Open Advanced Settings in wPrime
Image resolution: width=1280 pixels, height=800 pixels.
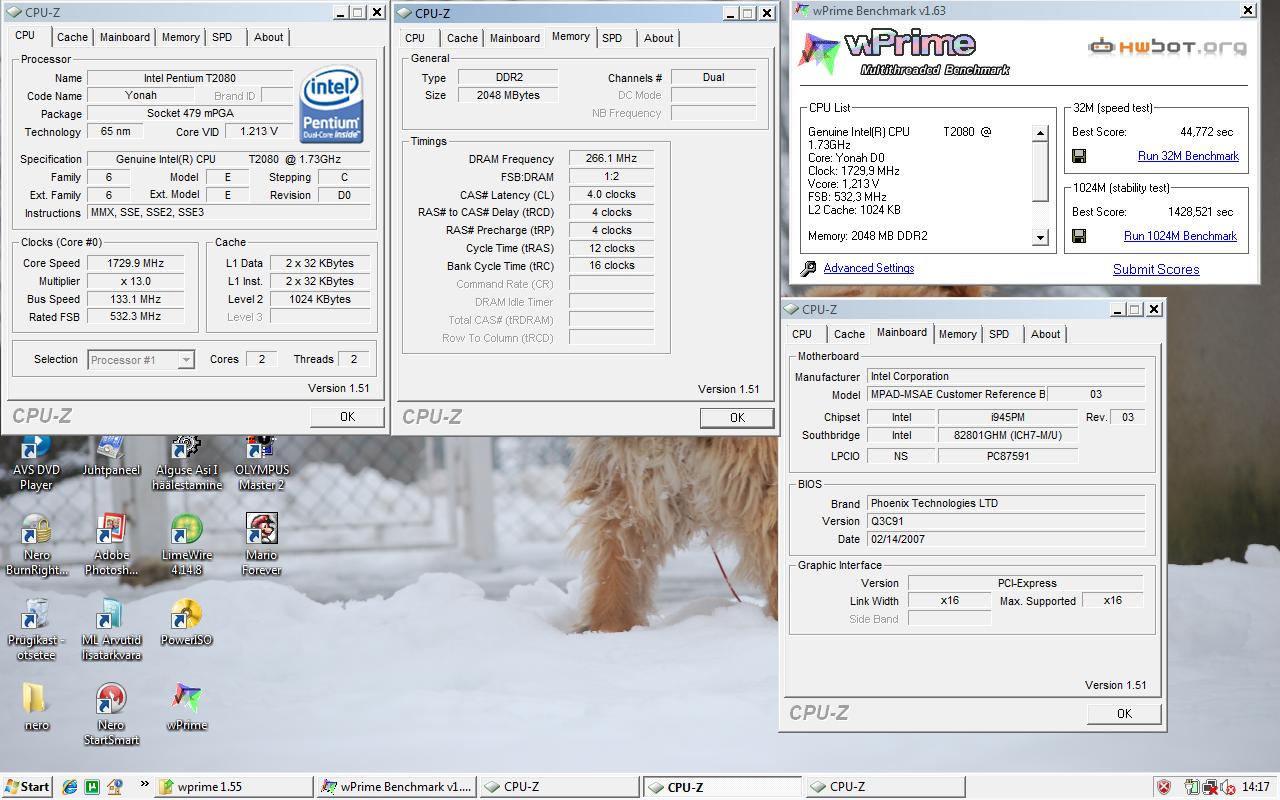pos(868,268)
